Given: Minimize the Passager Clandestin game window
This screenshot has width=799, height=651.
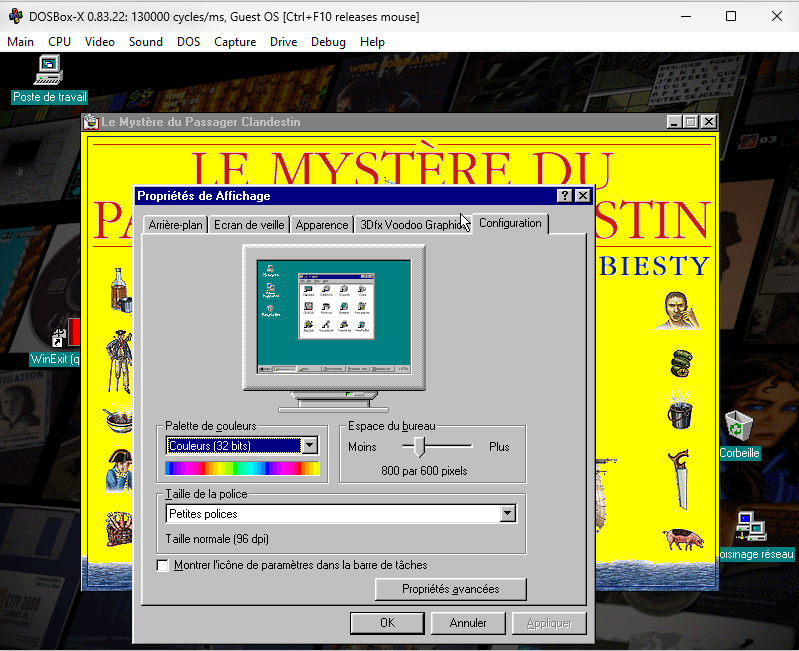Looking at the screenshot, I should pyautogui.click(x=674, y=122).
